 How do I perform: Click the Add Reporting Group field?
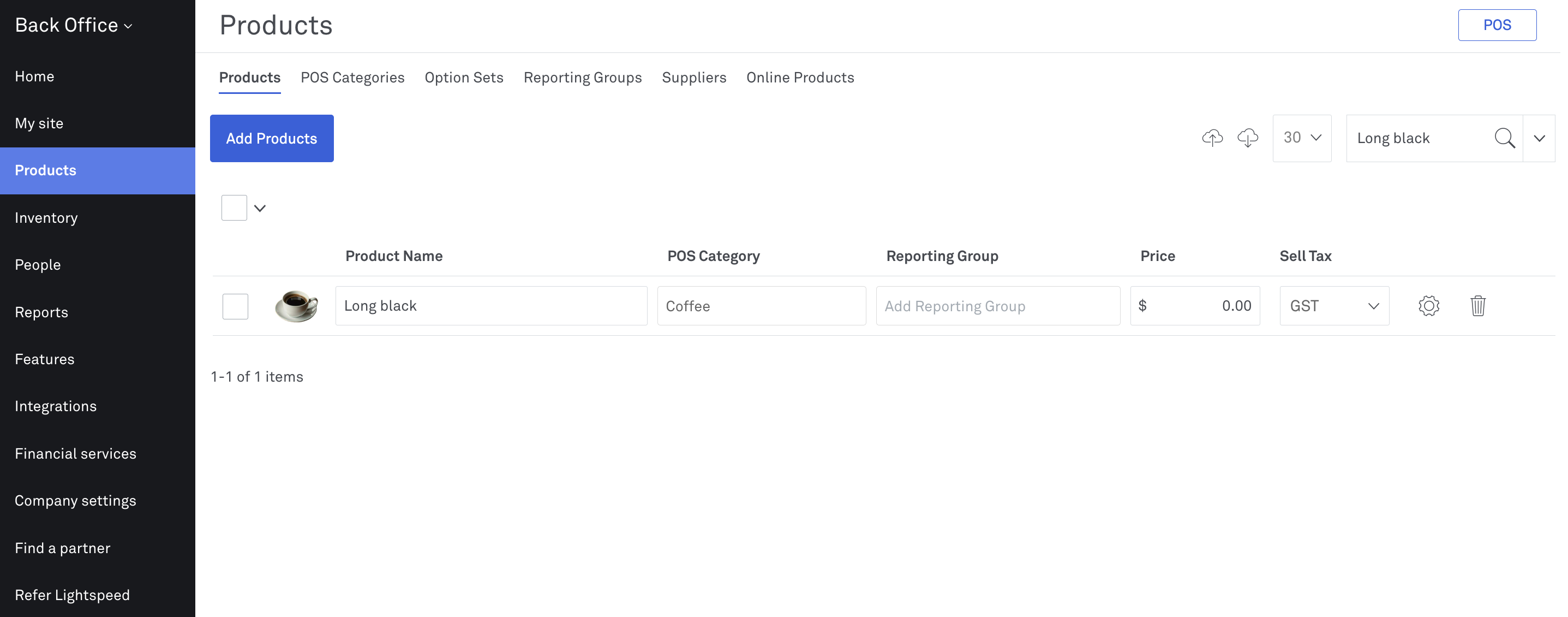[998, 306]
